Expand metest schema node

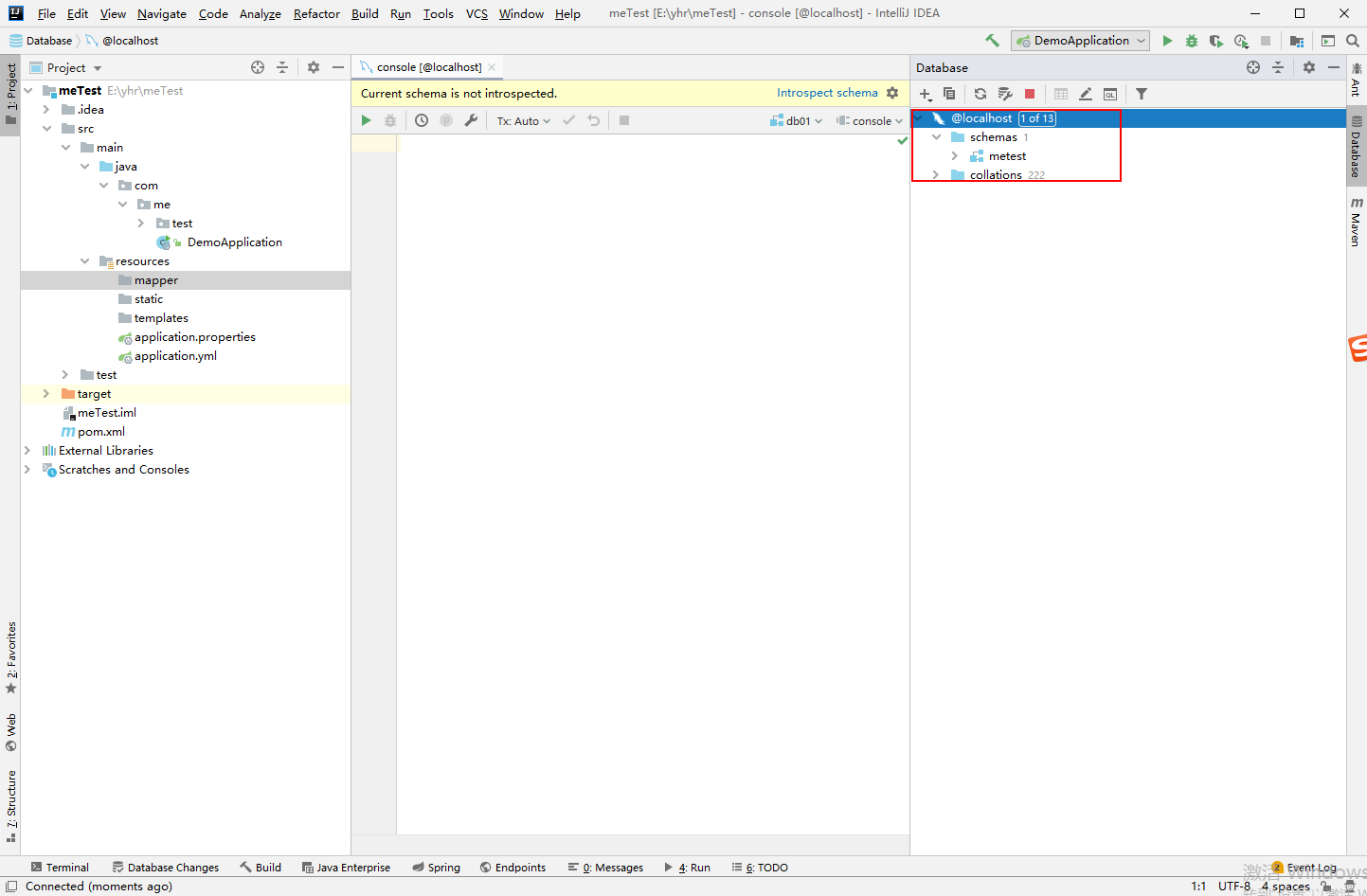click(955, 156)
